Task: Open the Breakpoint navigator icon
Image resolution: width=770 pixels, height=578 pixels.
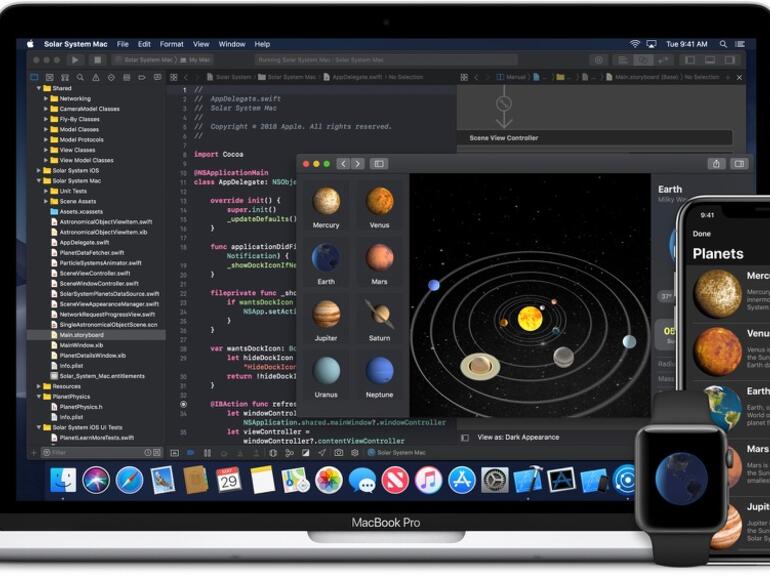Action: (x=142, y=77)
